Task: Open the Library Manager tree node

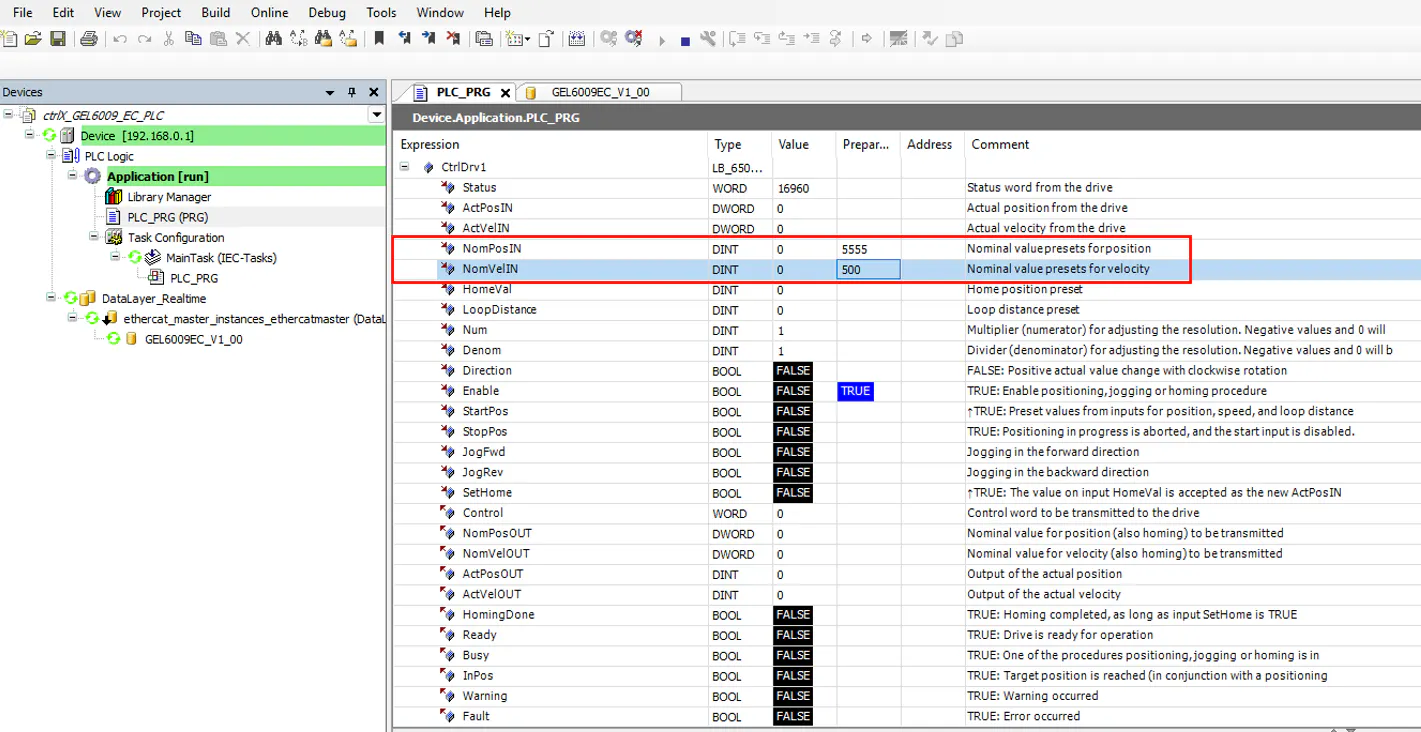Action: (x=169, y=197)
